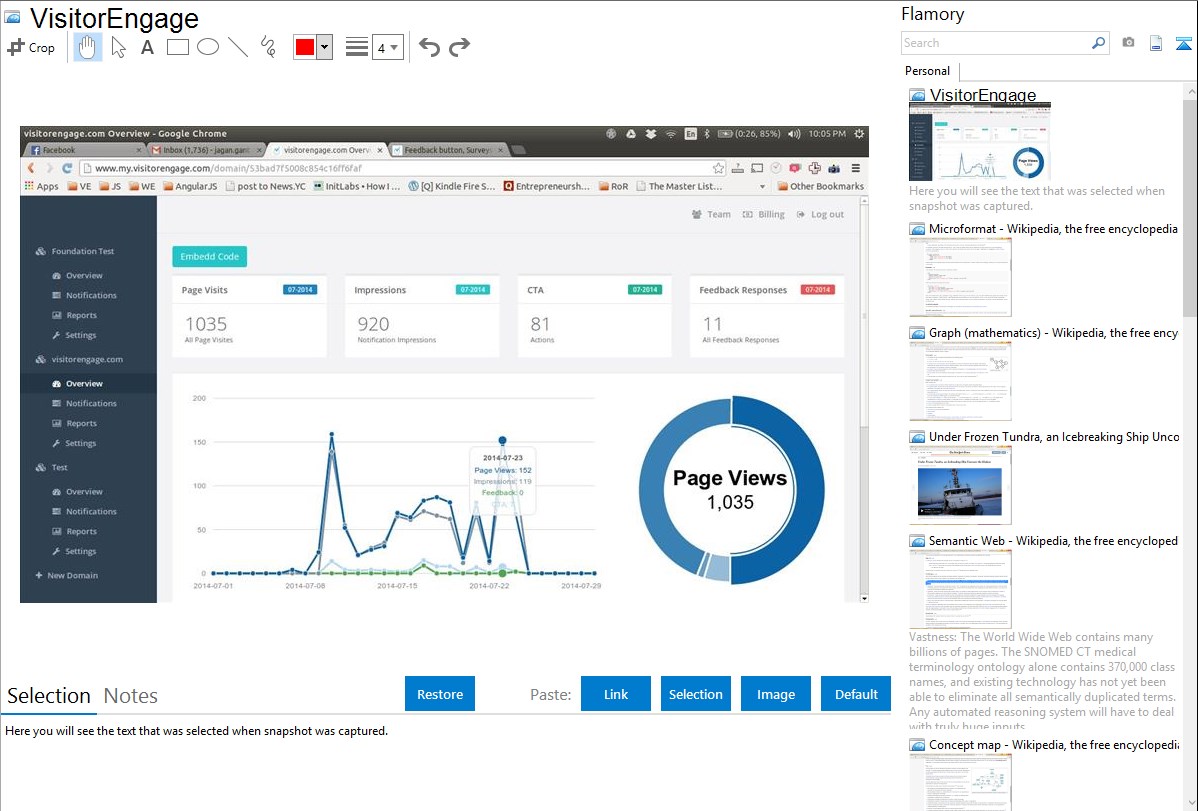Open Billing in dashboard header
The width and height of the screenshot is (1198, 811).
click(764, 214)
